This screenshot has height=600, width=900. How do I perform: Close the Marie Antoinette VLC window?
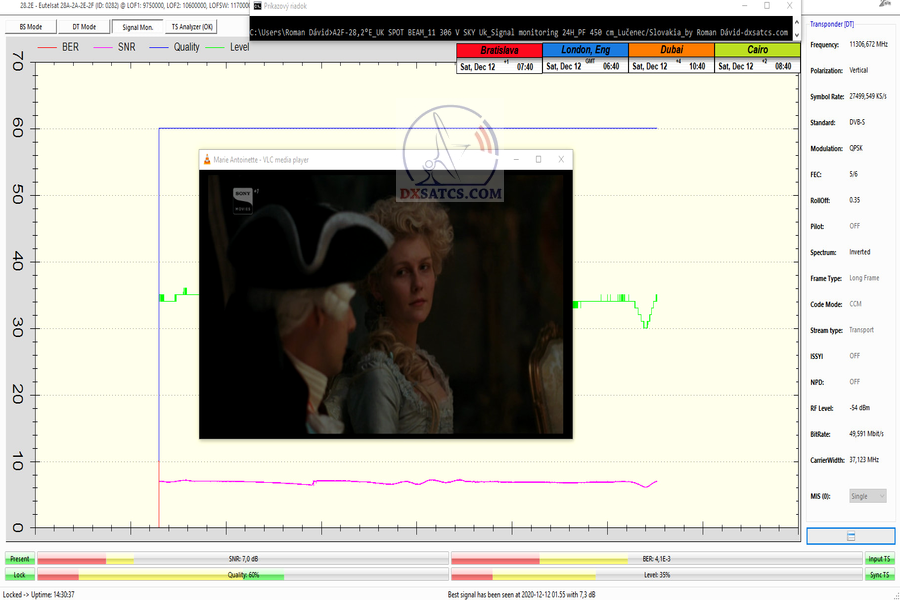(x=561, y=159)
